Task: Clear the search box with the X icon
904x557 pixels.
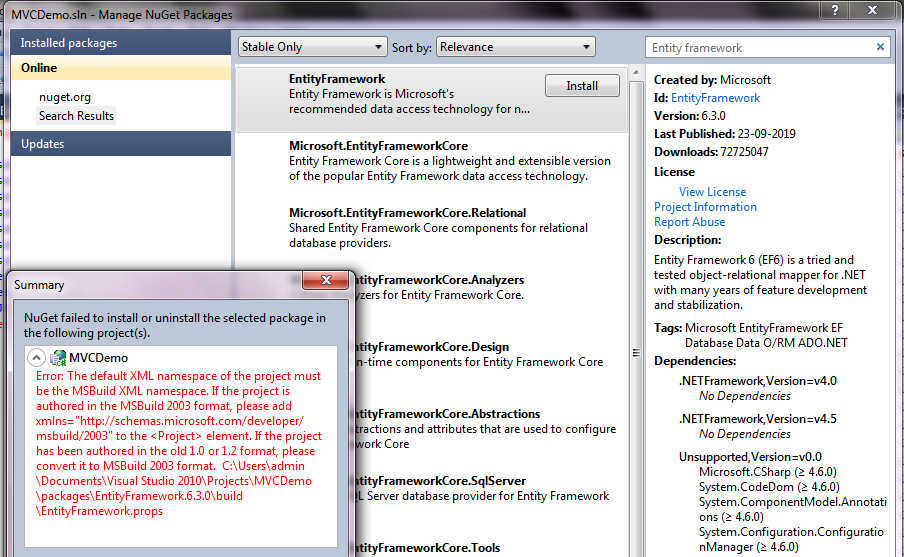Action: pos(880,47)
